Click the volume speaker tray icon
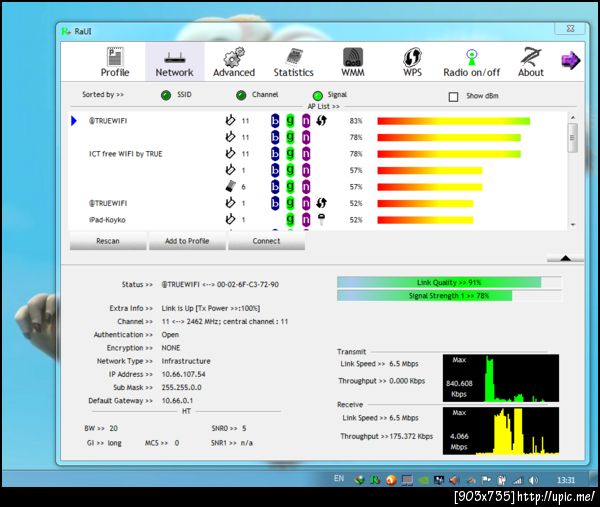Image resolution: width=600 pixels, height=507 pixels. [533, 480]
